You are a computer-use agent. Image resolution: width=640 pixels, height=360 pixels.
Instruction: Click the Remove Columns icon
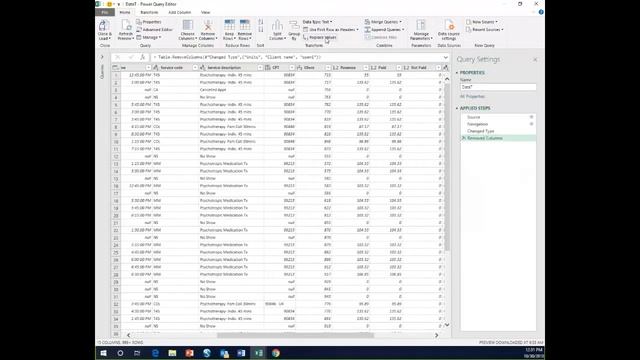pyautogui.click(x=208, y=26)
